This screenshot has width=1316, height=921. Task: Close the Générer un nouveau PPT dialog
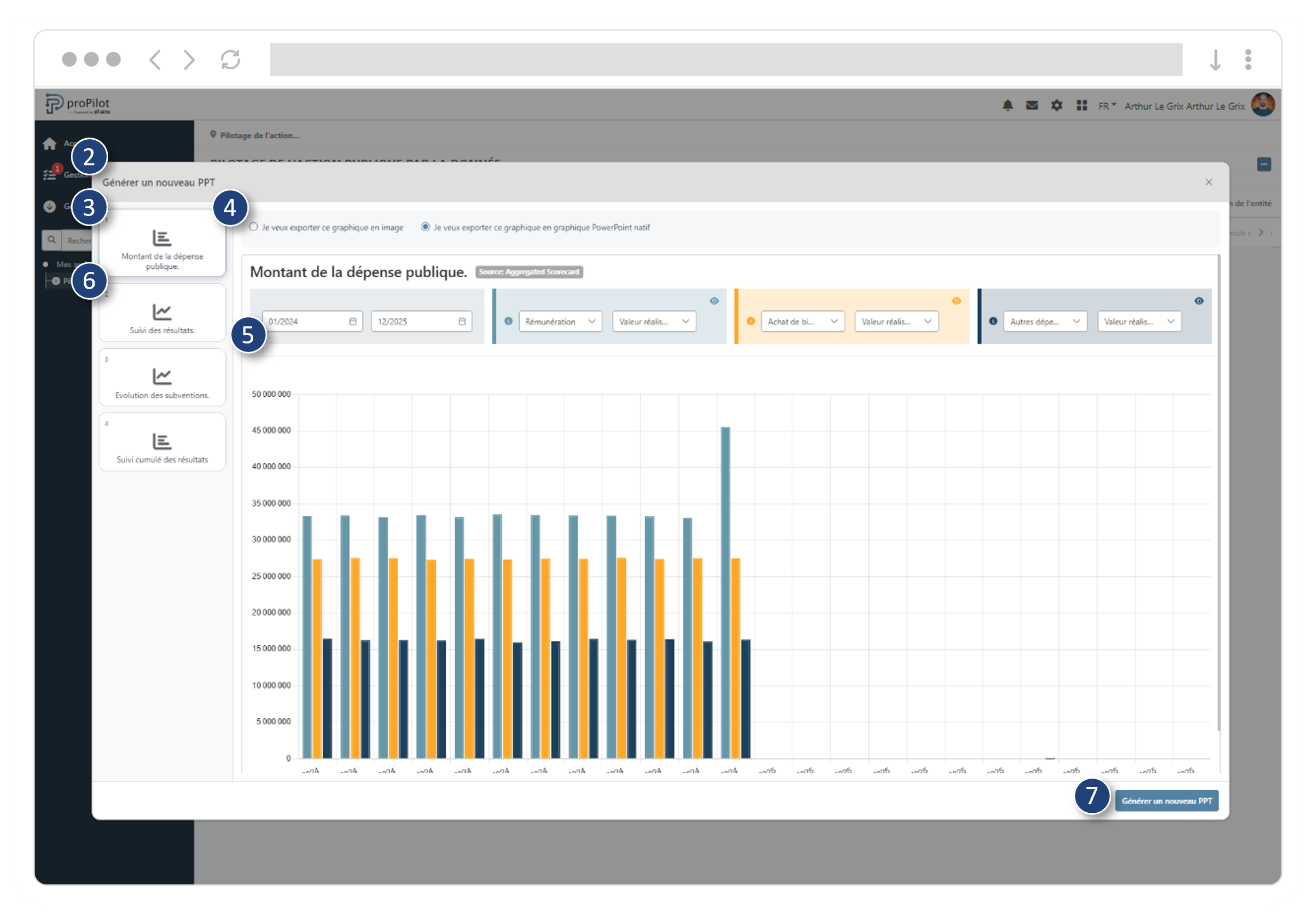[1209, 182]
